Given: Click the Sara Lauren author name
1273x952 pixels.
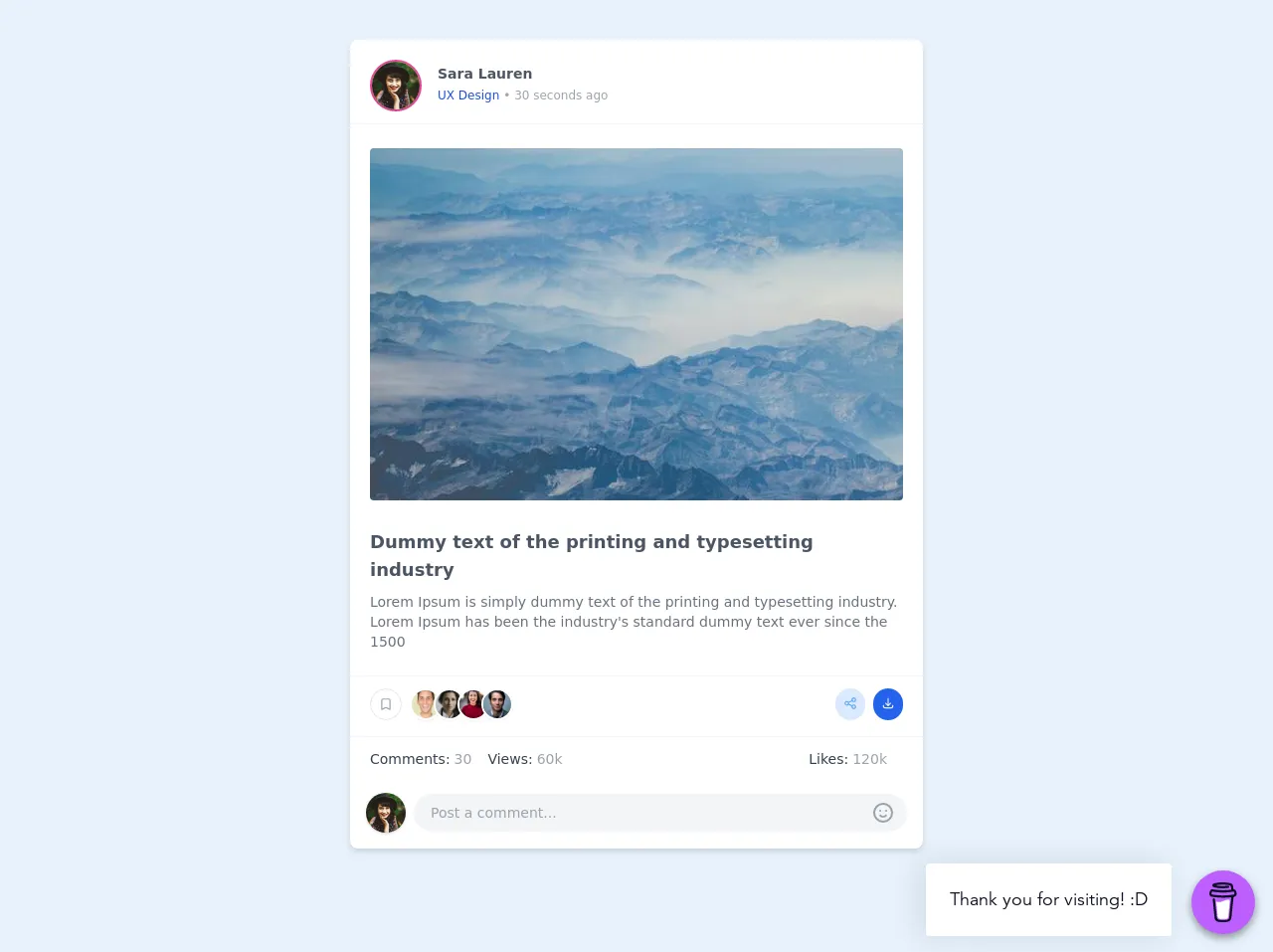Looking at the screenshot, I should click(x=484, y=74).
